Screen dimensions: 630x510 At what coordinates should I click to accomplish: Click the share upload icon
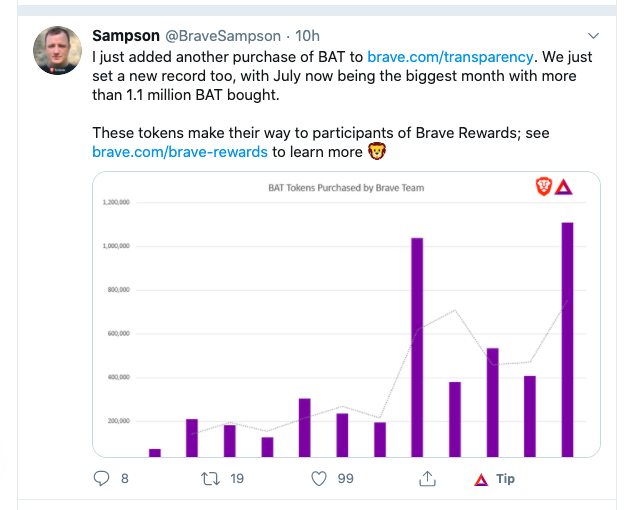pyautogui.click(x=427, y=478)
